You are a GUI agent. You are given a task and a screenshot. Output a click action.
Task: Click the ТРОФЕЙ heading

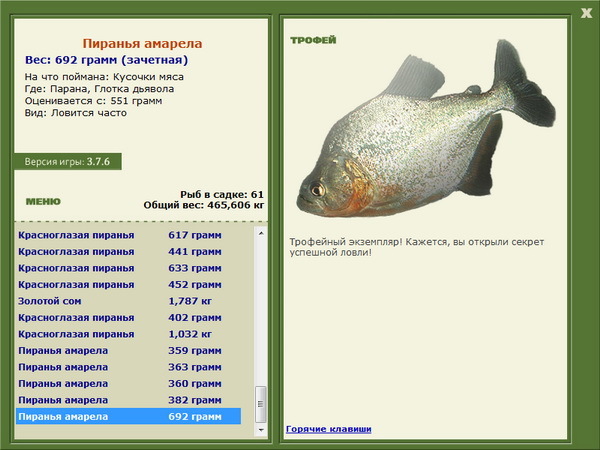click(313, 40)
